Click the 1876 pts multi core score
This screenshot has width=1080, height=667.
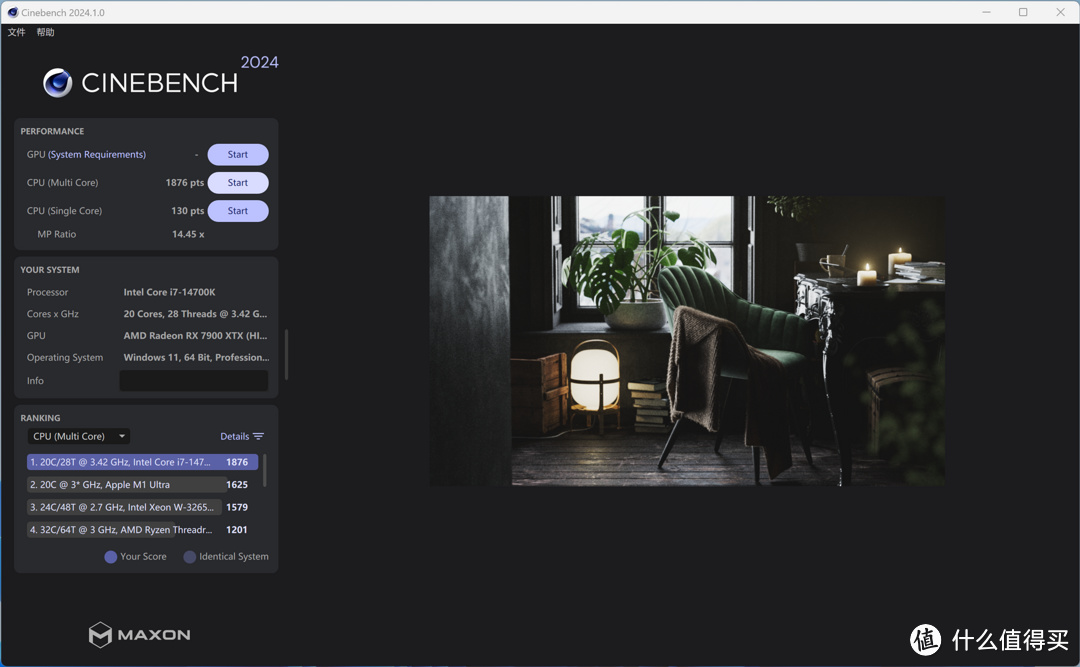point(185,183)
